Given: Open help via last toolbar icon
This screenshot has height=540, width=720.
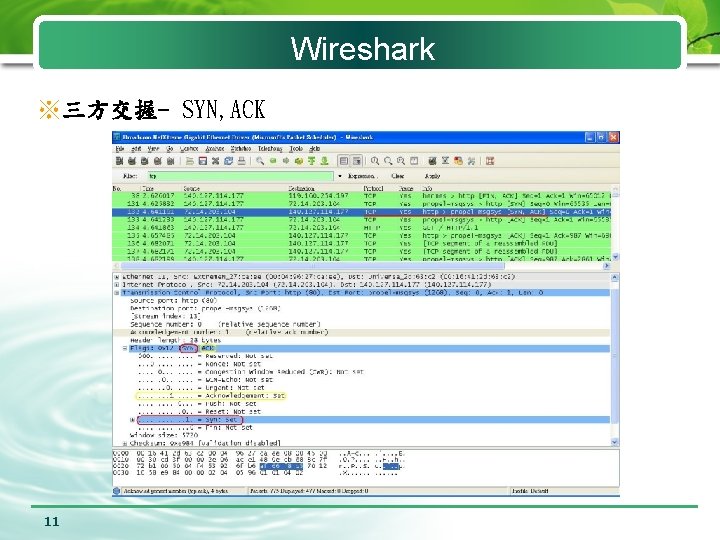Looking at the screenshot, I should [x=490, y=161].
